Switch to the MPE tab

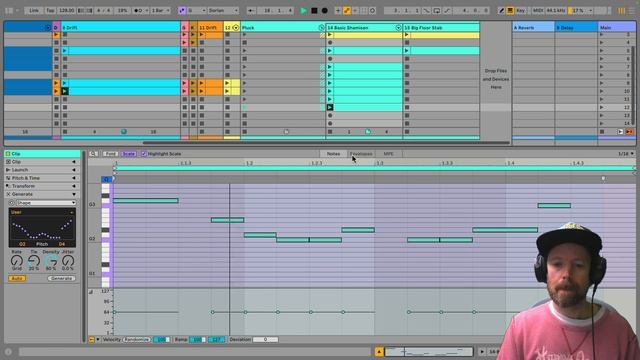point(388,154)
